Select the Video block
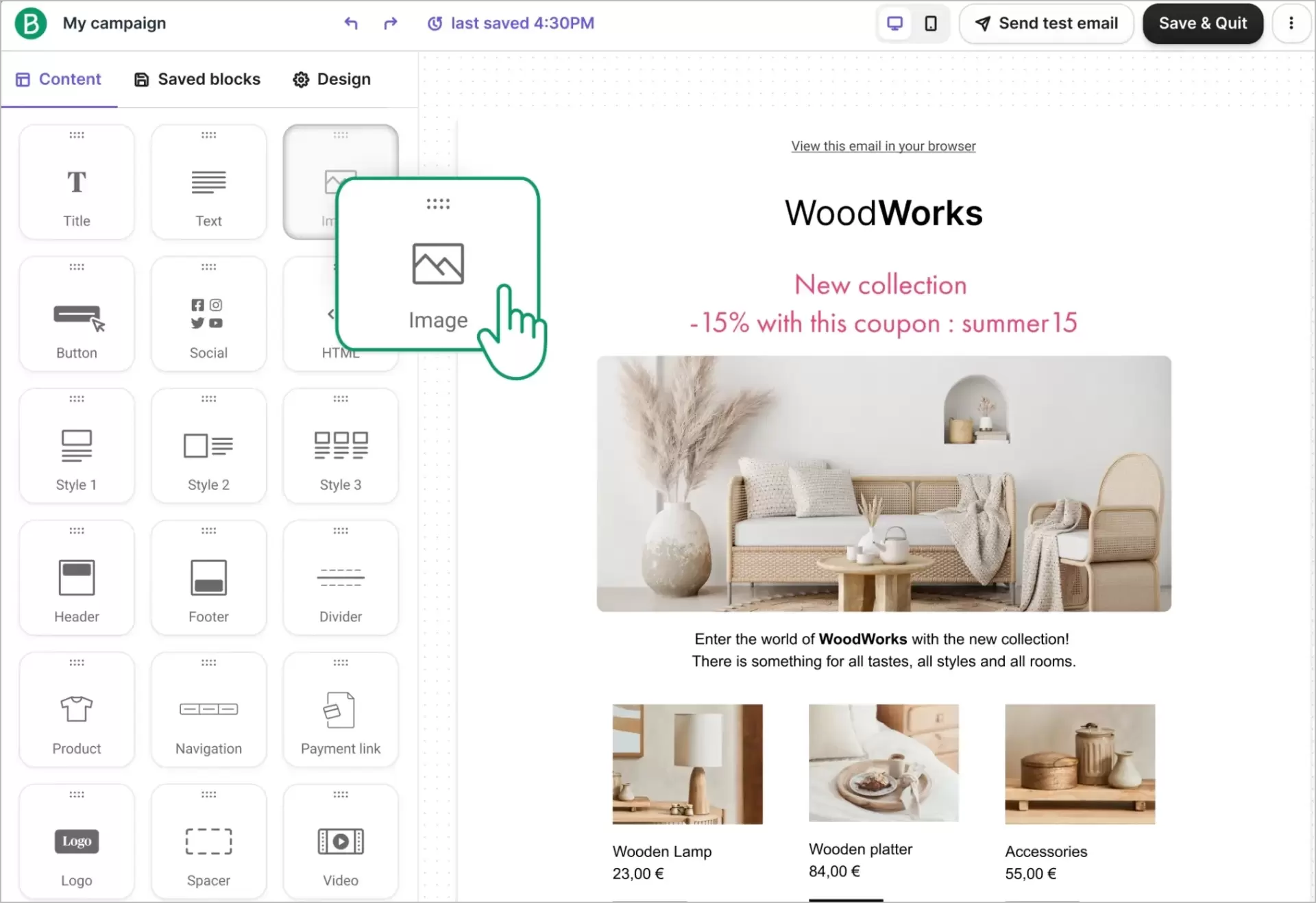The width and height of the screenshot is (1316, 903). [340, 841]
